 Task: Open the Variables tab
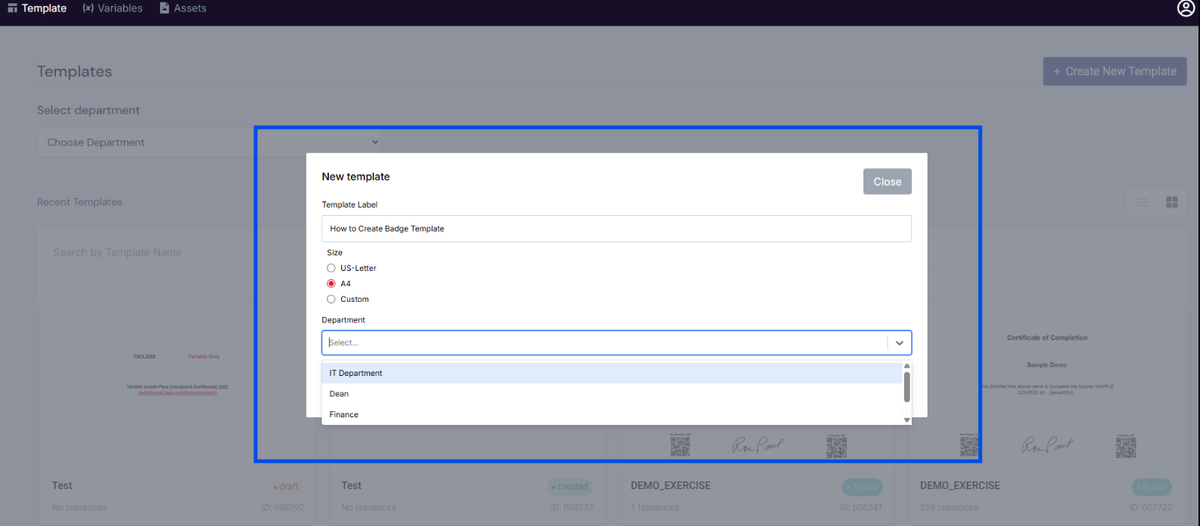(x=112, y=8)
